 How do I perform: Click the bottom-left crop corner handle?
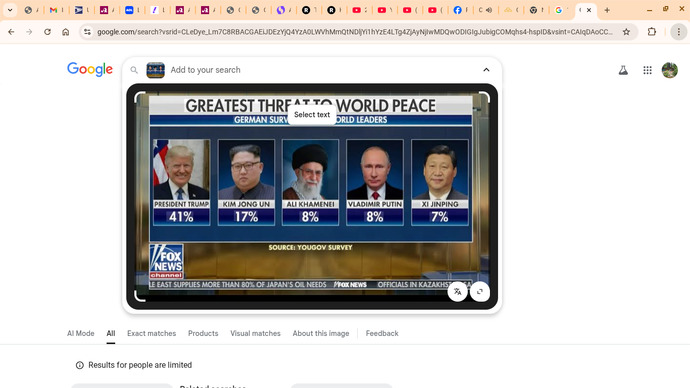point(140,296)
